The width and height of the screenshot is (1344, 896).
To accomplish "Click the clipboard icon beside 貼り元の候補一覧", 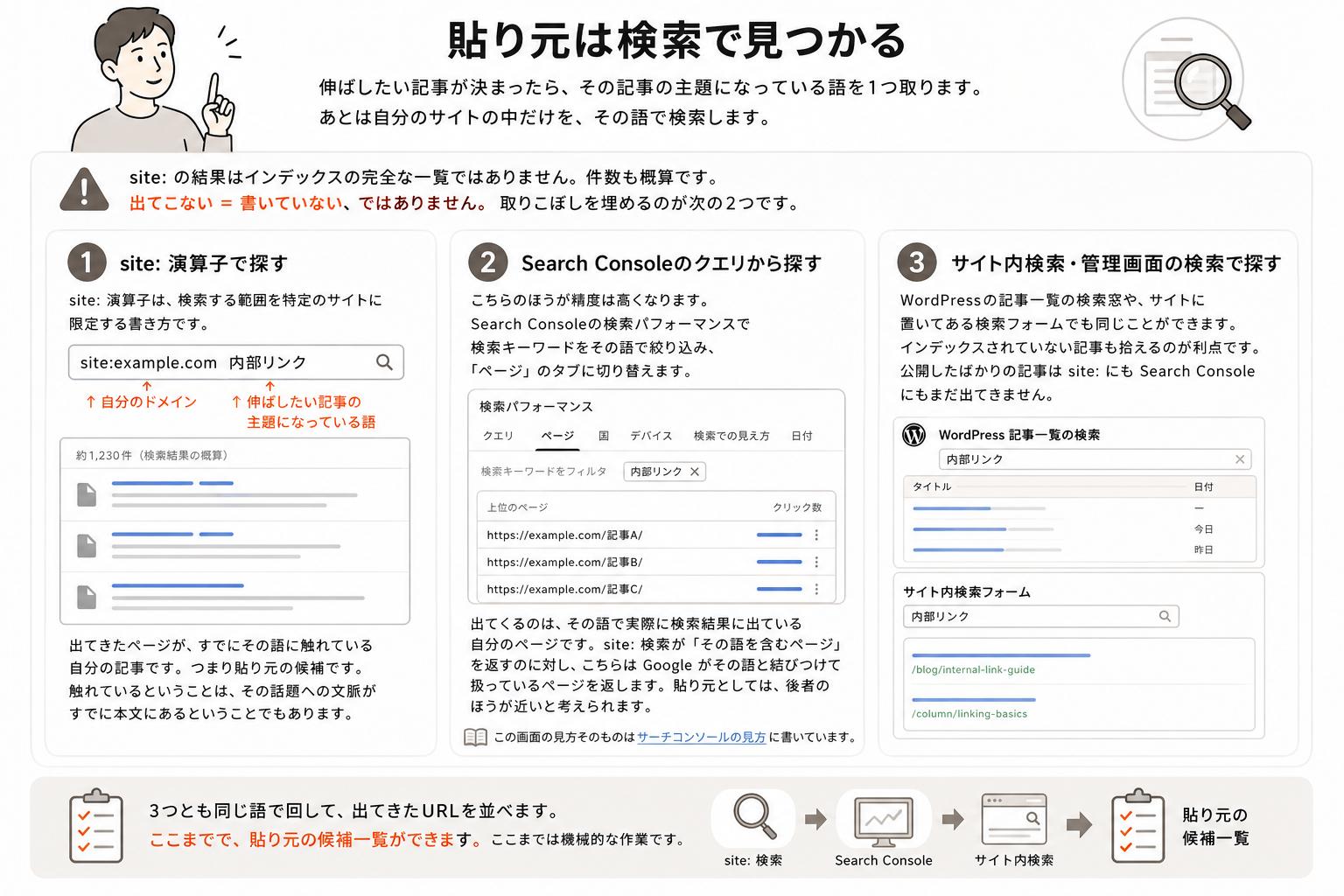I will 1137,825.
